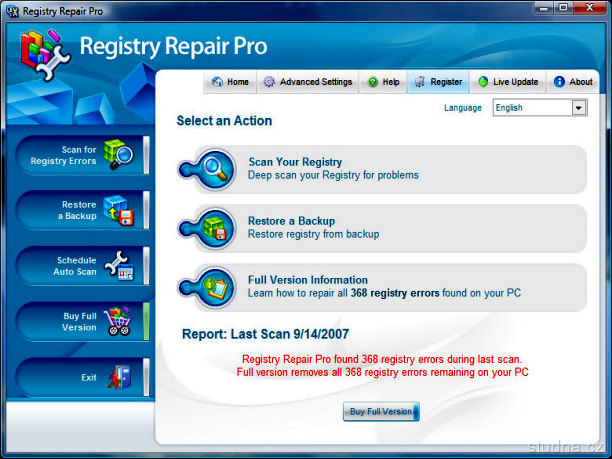
Task: Click the Home tab's house icon
Action: pyautogui.click(x=217, y=82)
